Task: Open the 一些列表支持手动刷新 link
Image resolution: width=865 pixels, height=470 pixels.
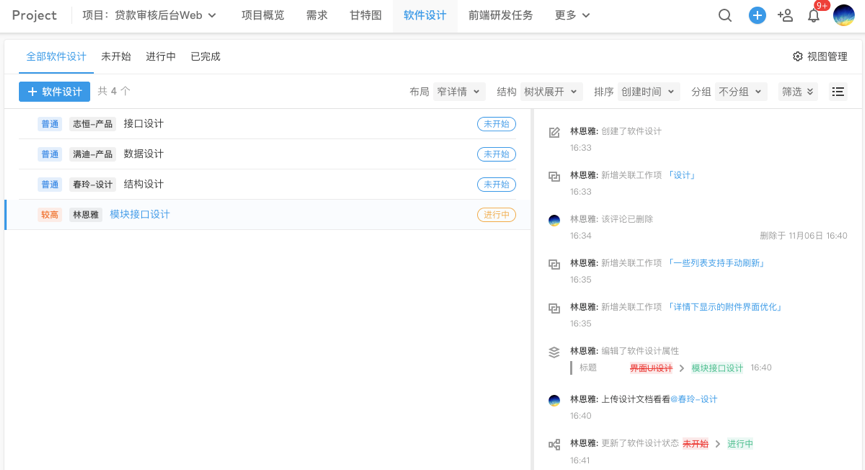Action: [x=716, y=263]
